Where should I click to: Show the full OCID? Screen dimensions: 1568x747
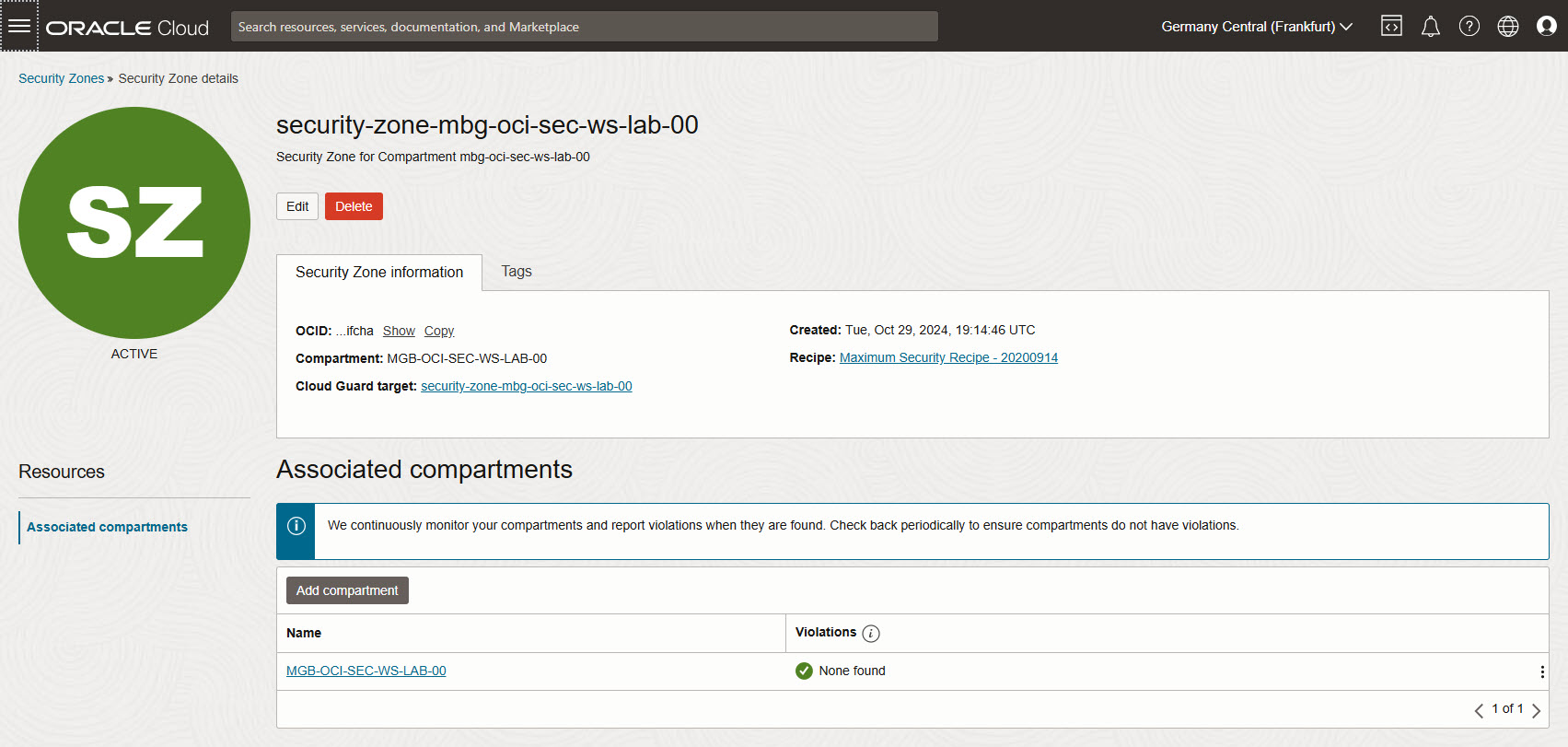(399, 331)
